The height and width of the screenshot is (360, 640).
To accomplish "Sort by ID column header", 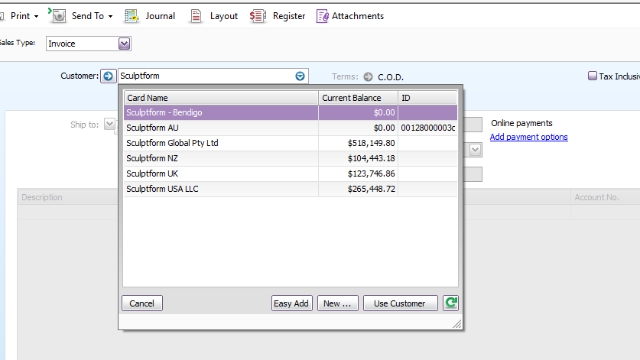I will pyautogui.click(x=427, y=98).
